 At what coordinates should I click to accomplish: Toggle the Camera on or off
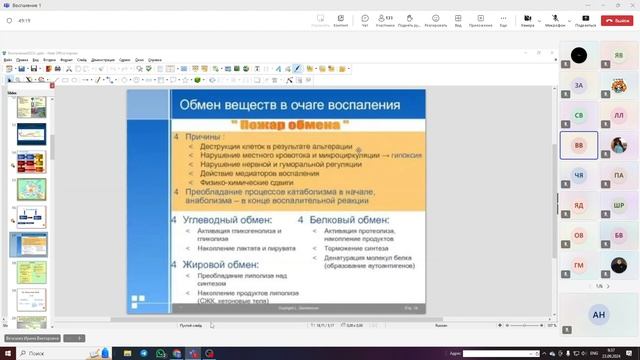coord(527,20)
